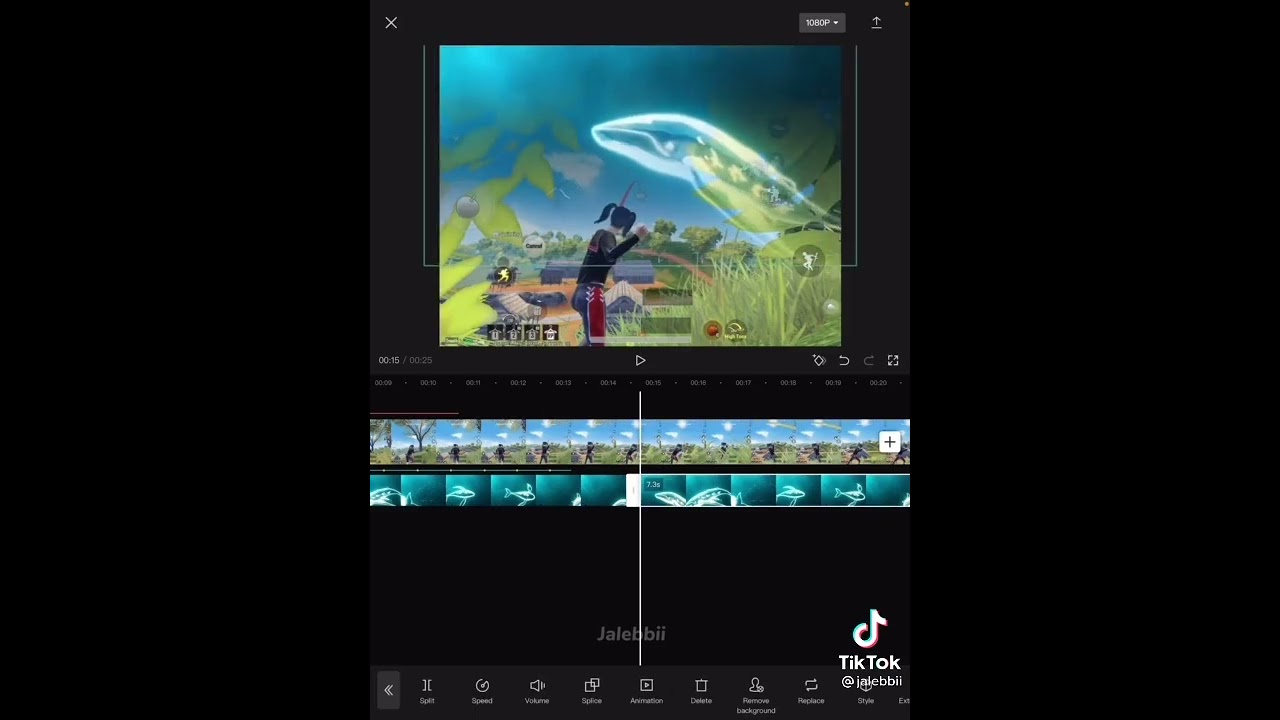Image resolution: width=1280 pixels, height=720 pixels.
Task: Click the 00:15 current time readout
Action: 389,360
